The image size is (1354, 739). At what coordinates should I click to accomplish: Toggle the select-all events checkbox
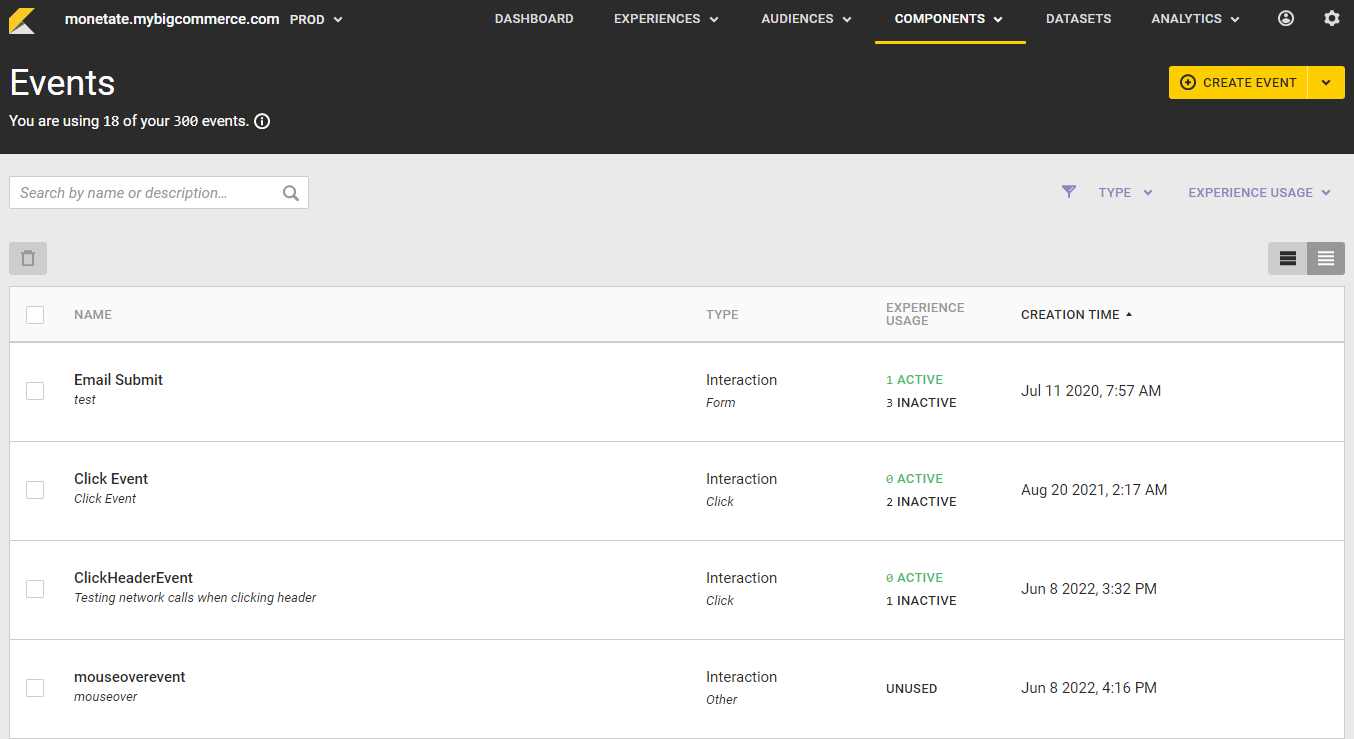[x=35, y=315]
